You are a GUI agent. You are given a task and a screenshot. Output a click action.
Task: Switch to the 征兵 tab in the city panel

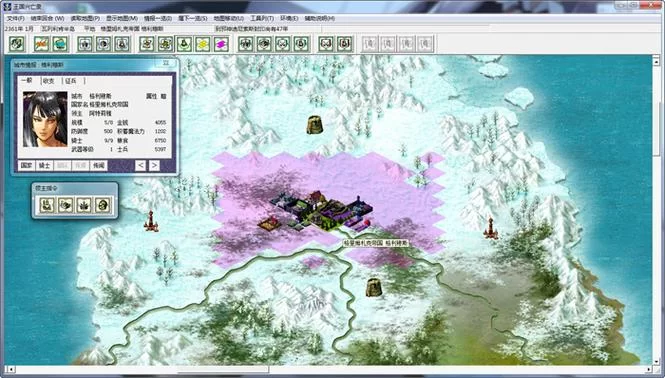[70, 81]
